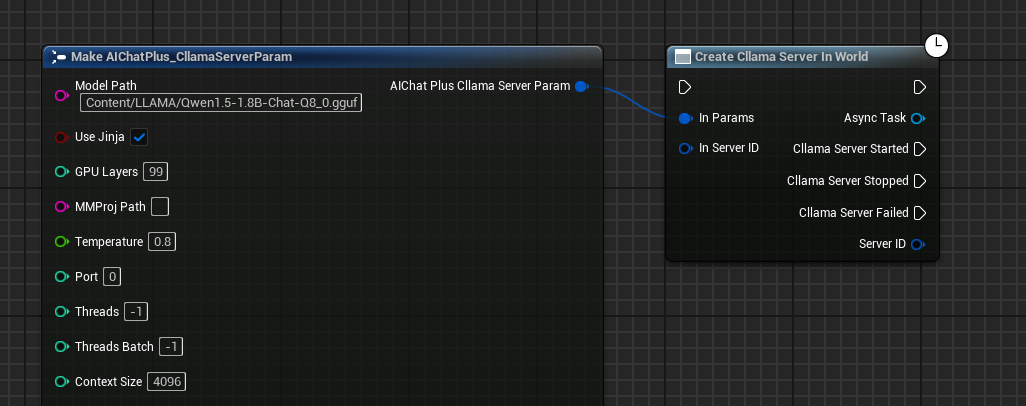Click the AIChat Plus Cllama Server Param output pin
This screenshot has width=1026, height=406.
[x=581, y=86]
